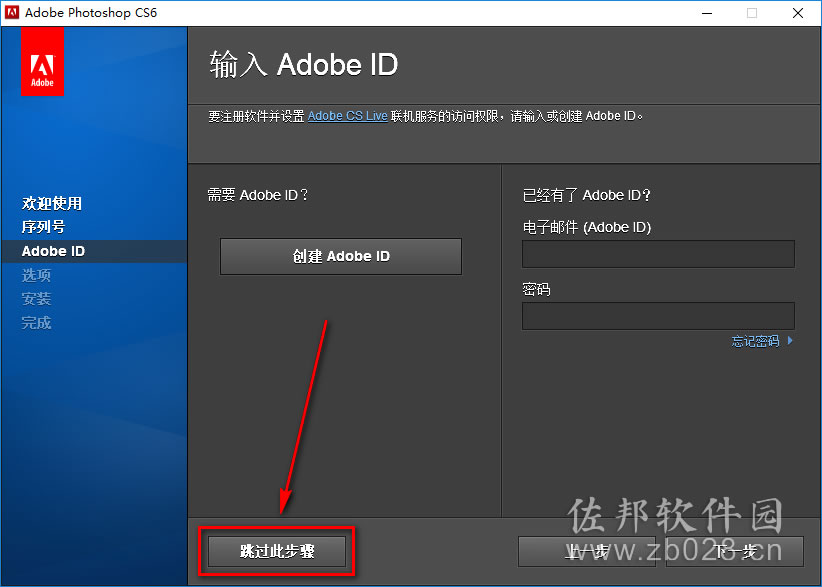Select 选项 step in the sidebar
The width and height of the screenshot is (822, 587).
(36, 275)
